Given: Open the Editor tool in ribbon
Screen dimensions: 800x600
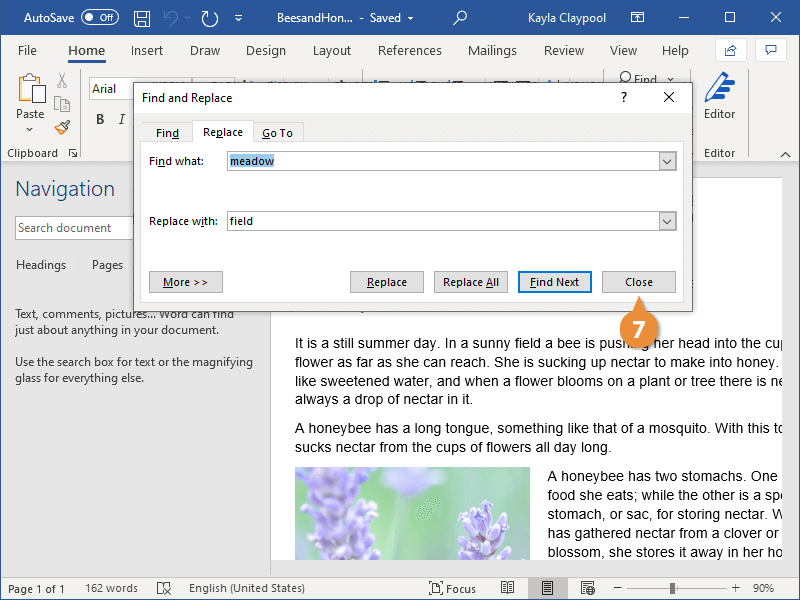Looking at the screenshot, I should [x=719, y=96].
